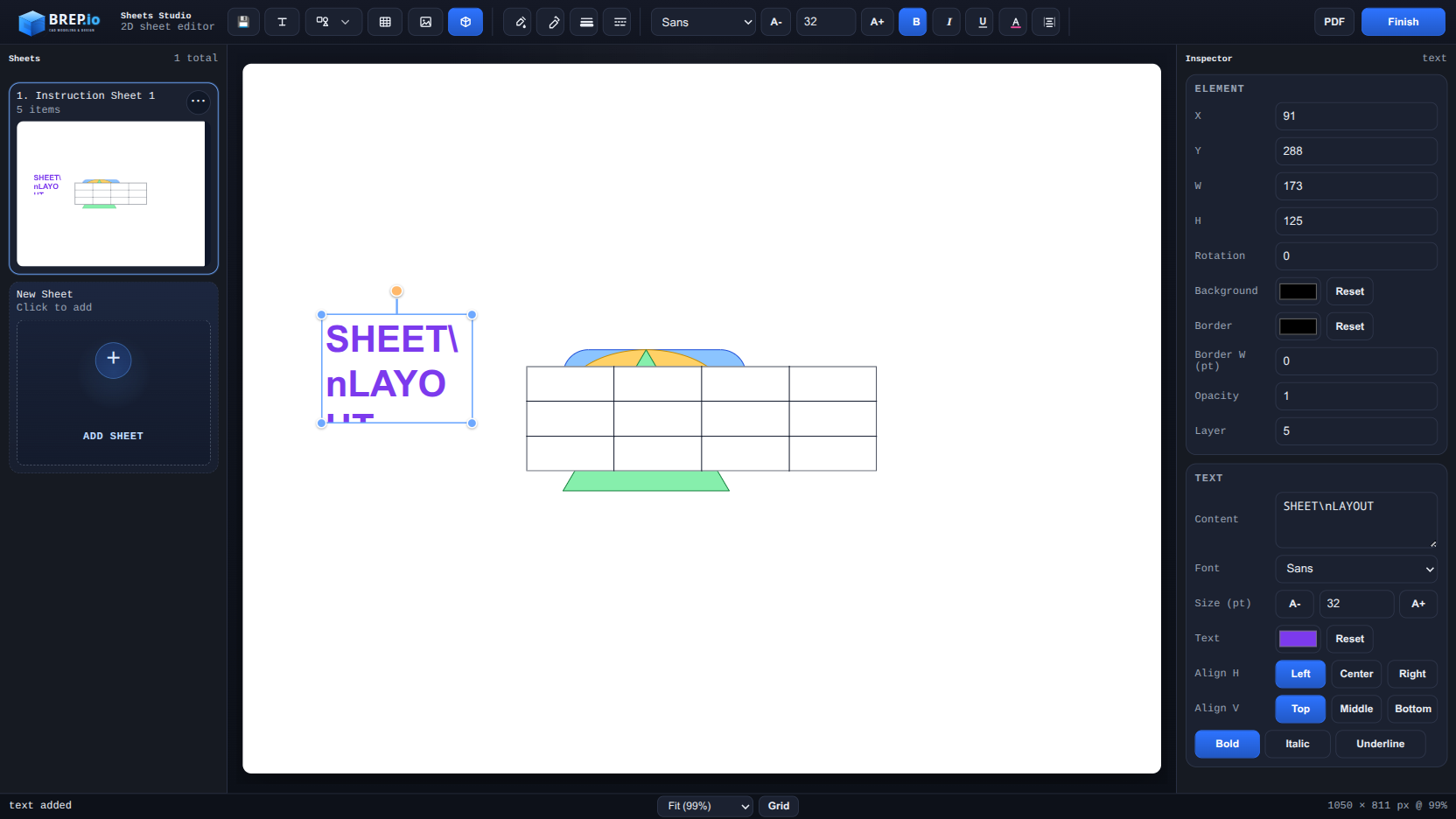Increase size with Inspector A+ button
The width and height of the screenshot is (1456, 819).
coord(1417,604)
